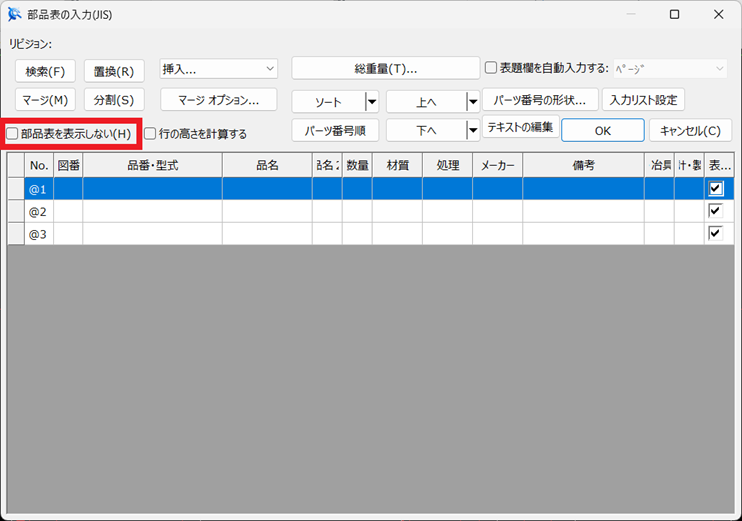742x521 pixels.
Task: Click the application icon in title bar
Action: [15, 15]
